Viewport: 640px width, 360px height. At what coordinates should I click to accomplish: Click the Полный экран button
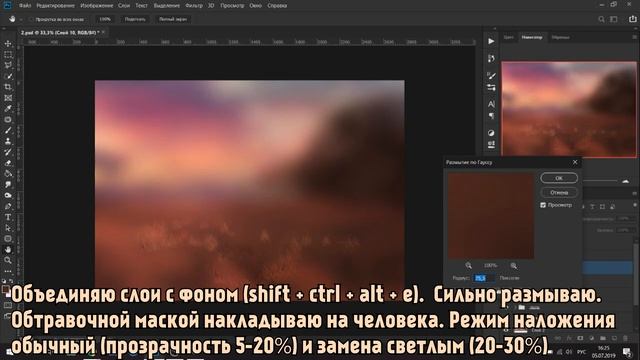173,19
